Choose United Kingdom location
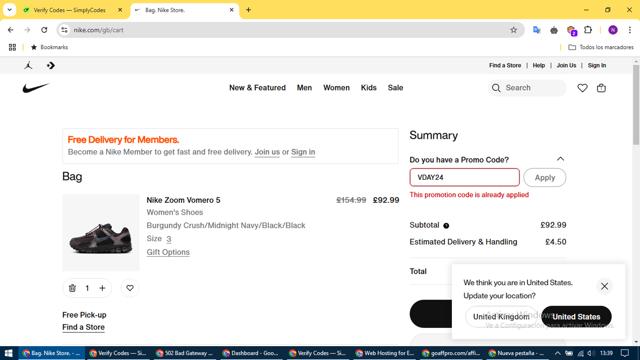 501,317
